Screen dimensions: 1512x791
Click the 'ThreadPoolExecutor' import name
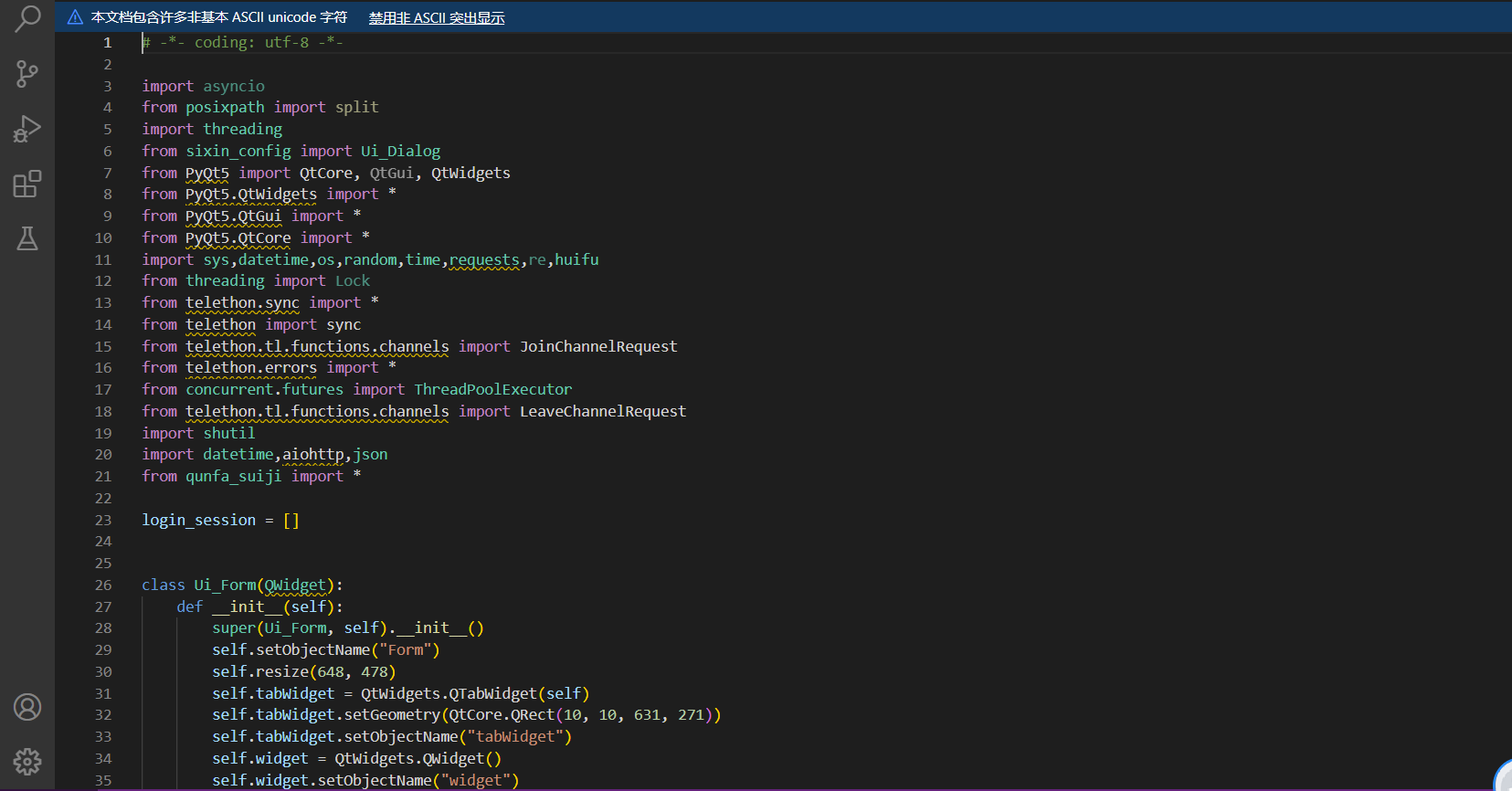[x=493, y=389]
